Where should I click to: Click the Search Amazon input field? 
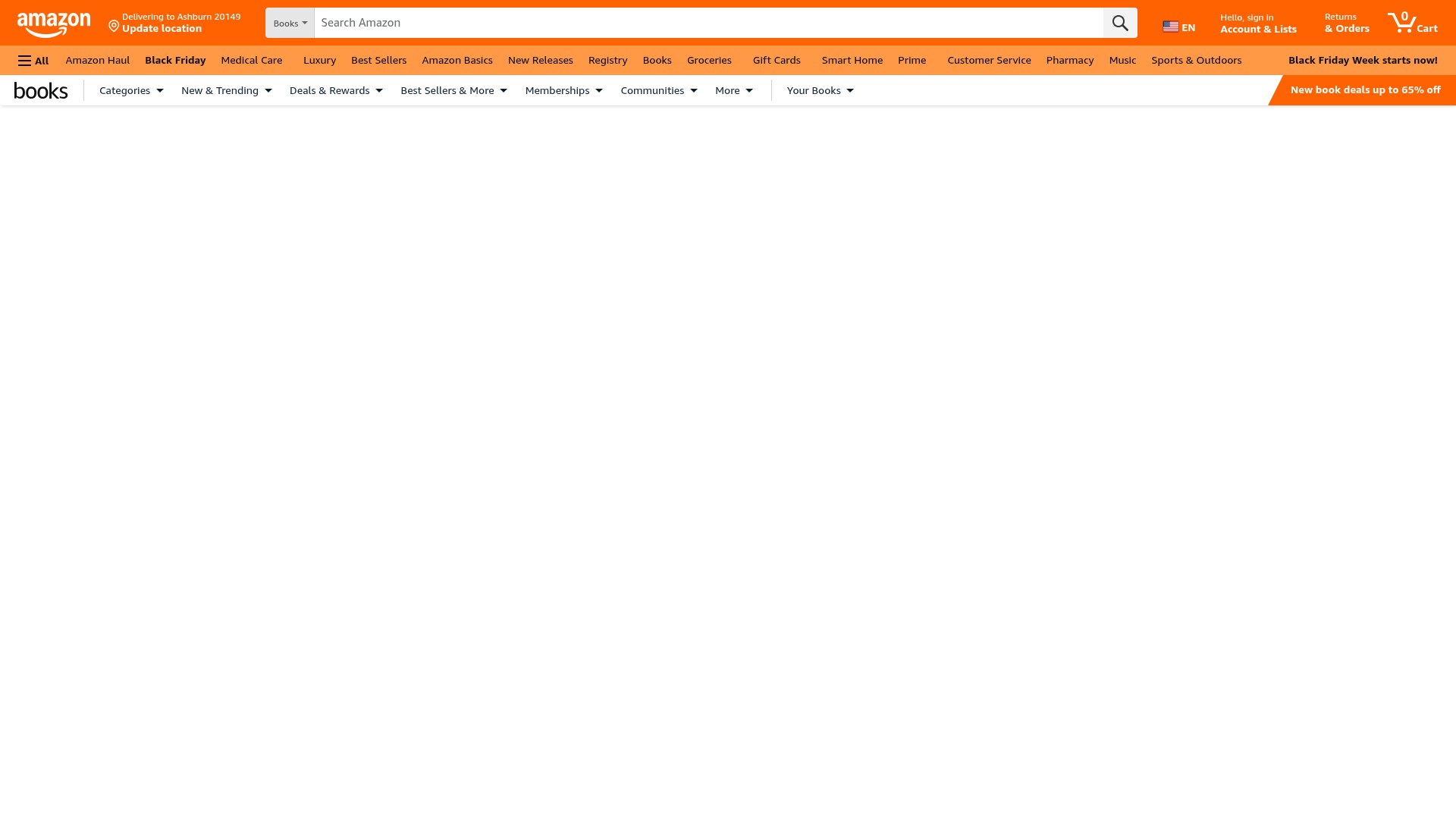tap(708, 23)
